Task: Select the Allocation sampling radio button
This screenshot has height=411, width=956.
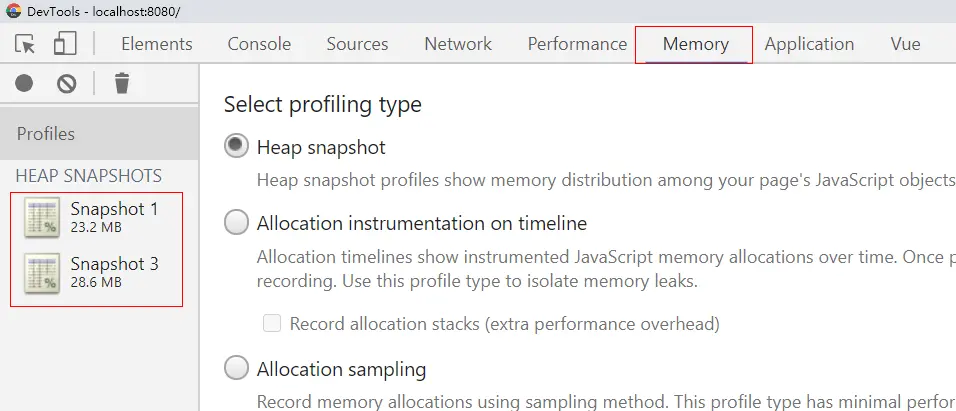Action: tap(236, 369)
